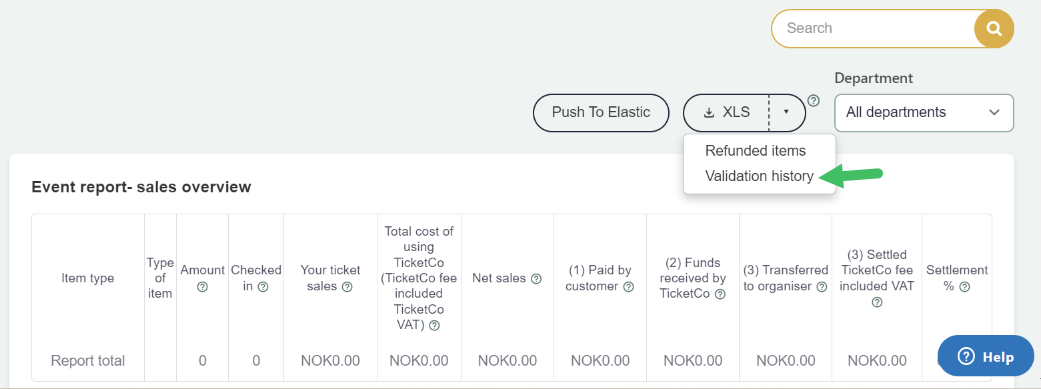Open the blue Help widget

click(x=985, y=356)
